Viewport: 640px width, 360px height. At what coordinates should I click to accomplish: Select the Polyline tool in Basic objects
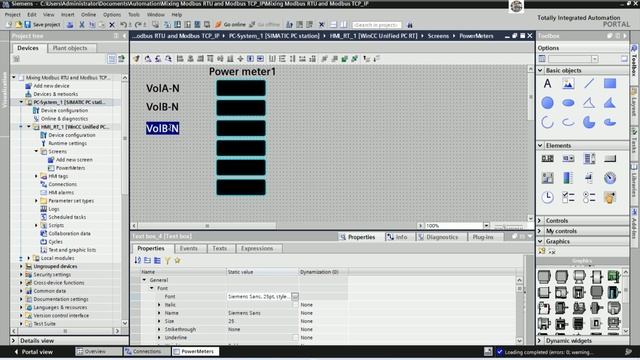click(x=589, y=103)
